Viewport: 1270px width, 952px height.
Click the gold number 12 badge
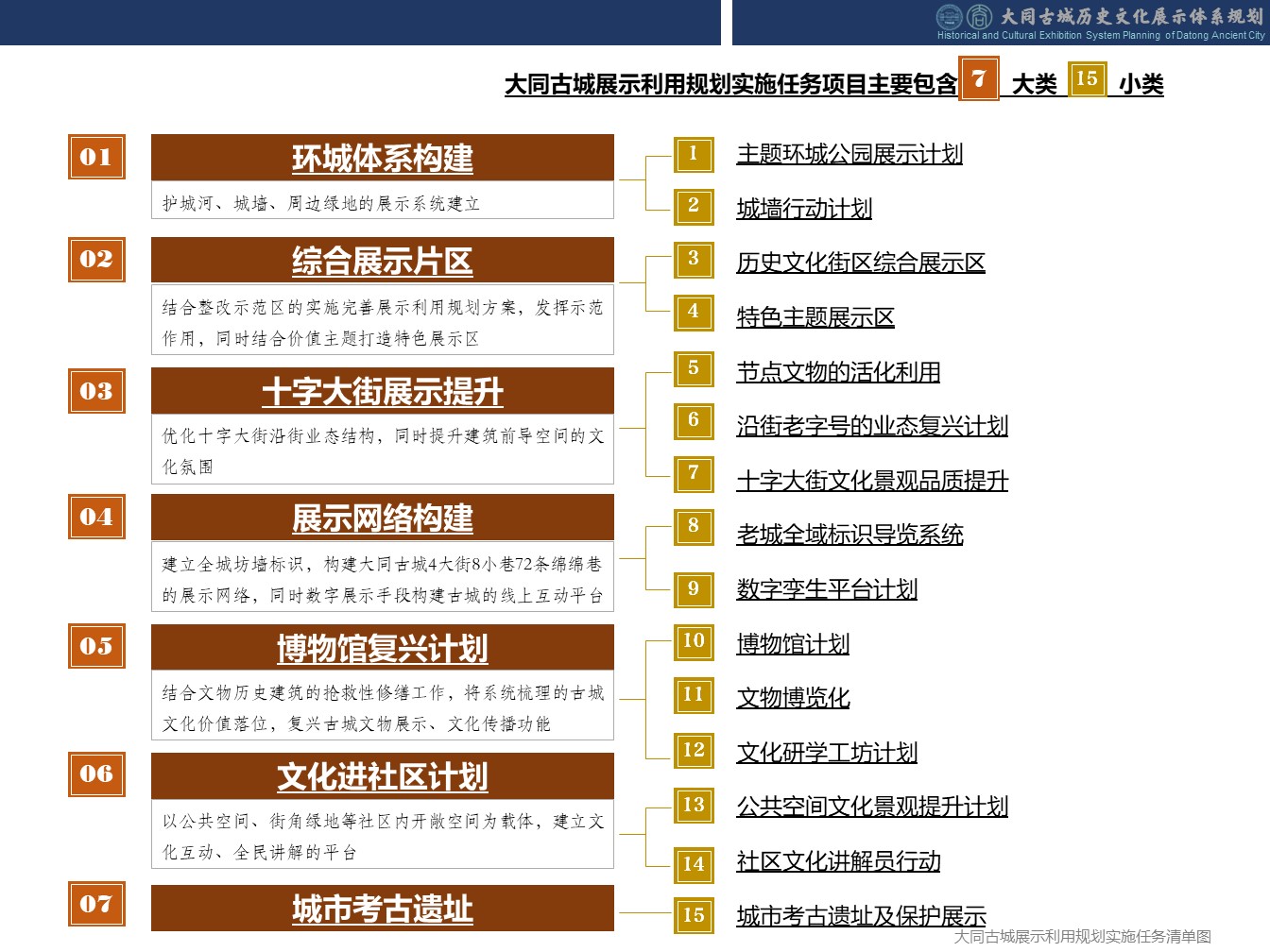(694, 750)
